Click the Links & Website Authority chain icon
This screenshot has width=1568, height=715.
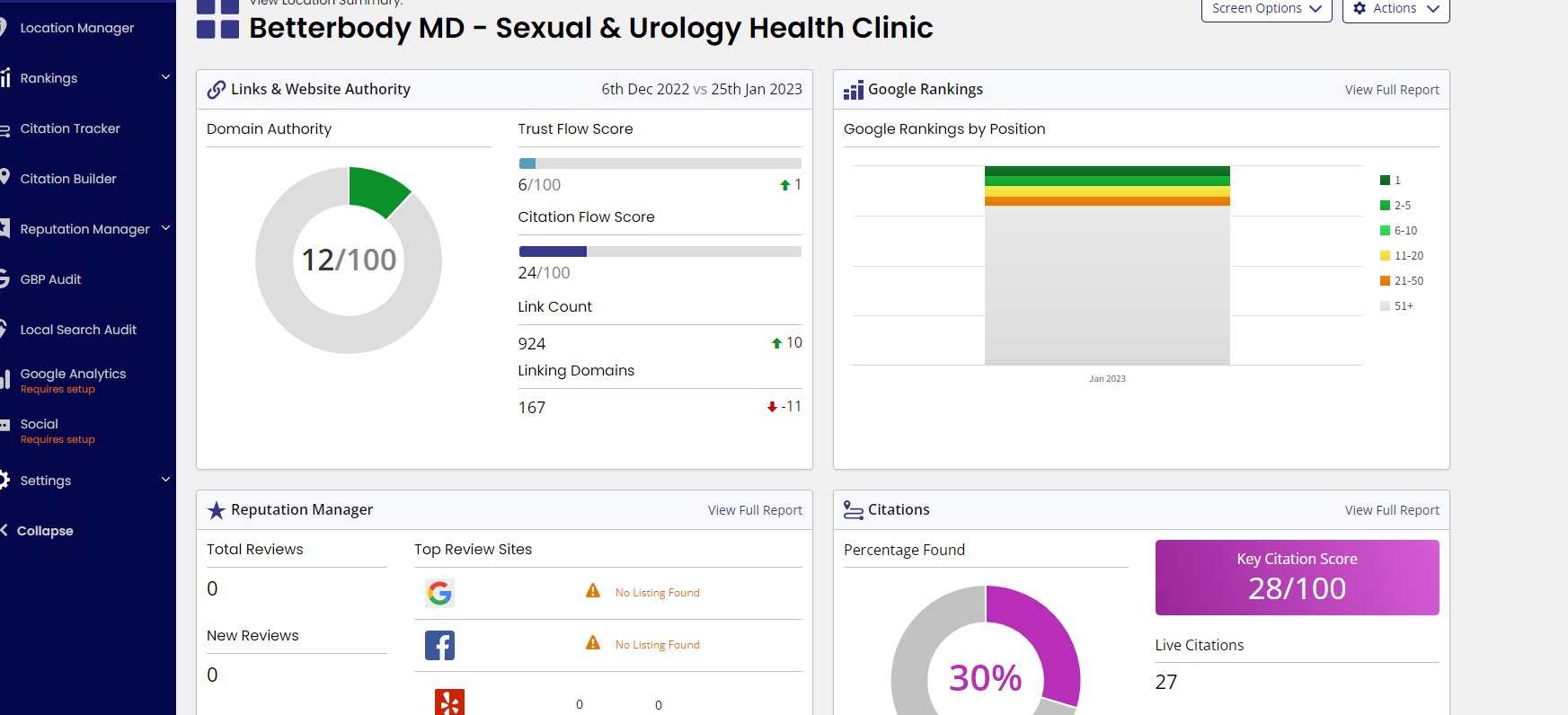coord(217,90)
